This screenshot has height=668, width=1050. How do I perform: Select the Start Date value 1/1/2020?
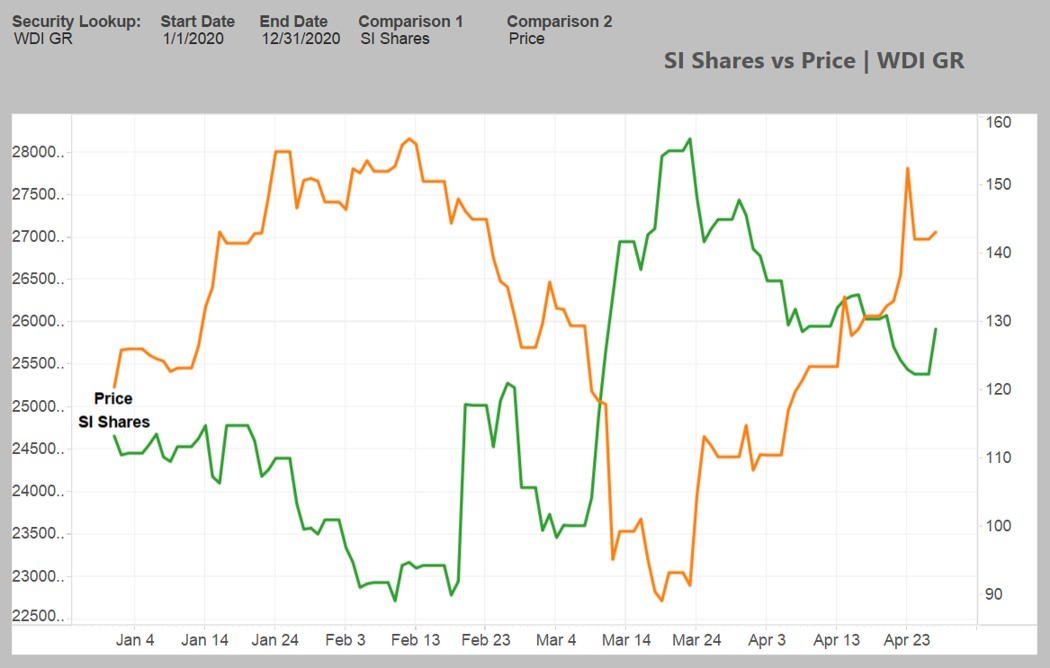click(x=193, y=39)
